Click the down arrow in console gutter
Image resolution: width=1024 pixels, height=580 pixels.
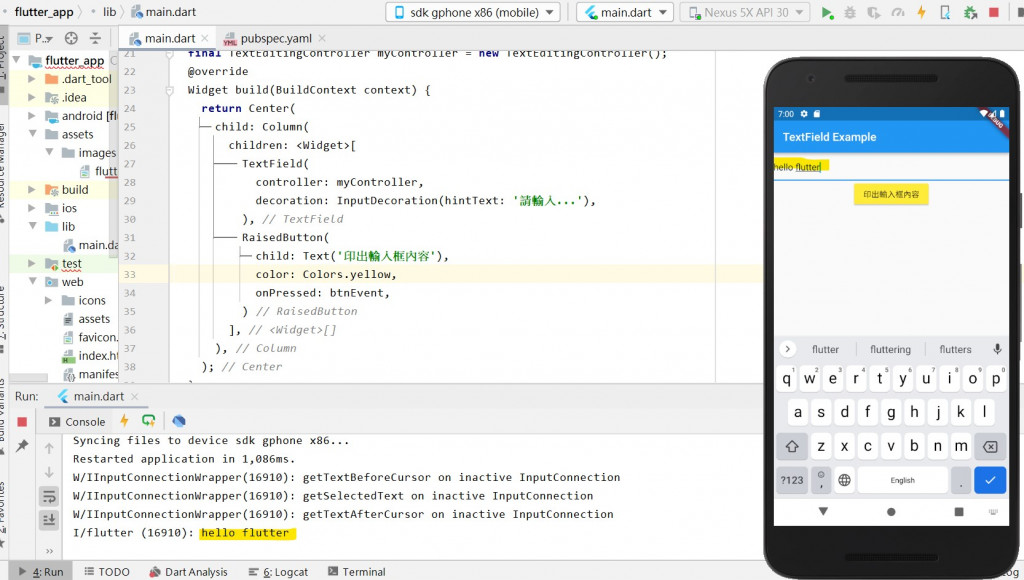(49, 472)
